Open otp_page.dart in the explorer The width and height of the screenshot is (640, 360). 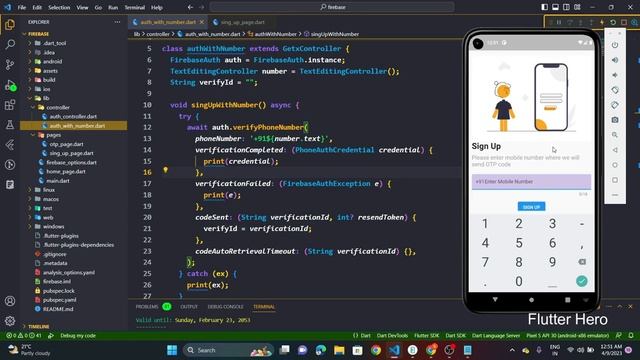pos(66,144)
